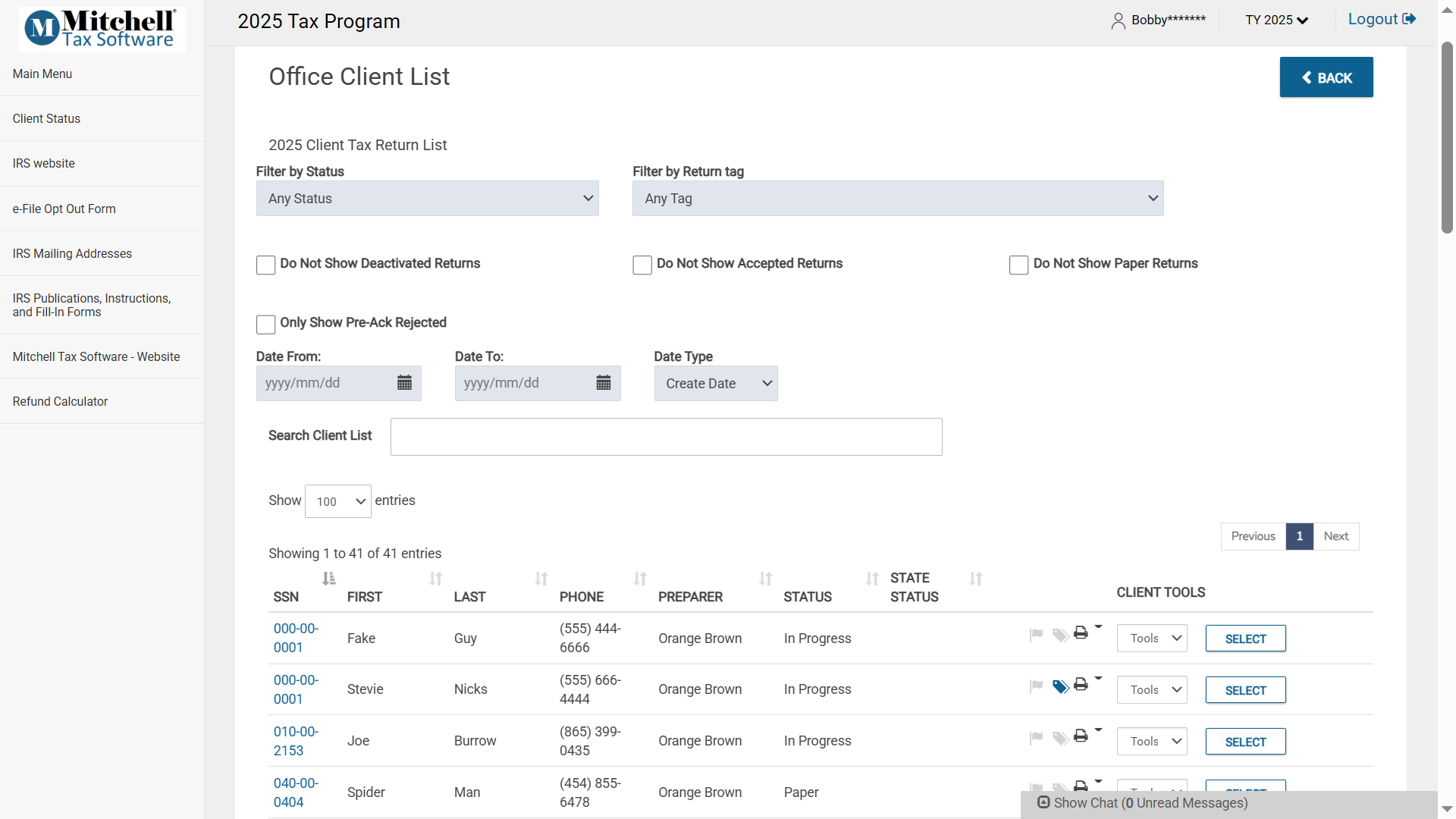Sort the table by STATUS column
The image size is (1456, 819).
pos(872,579)
